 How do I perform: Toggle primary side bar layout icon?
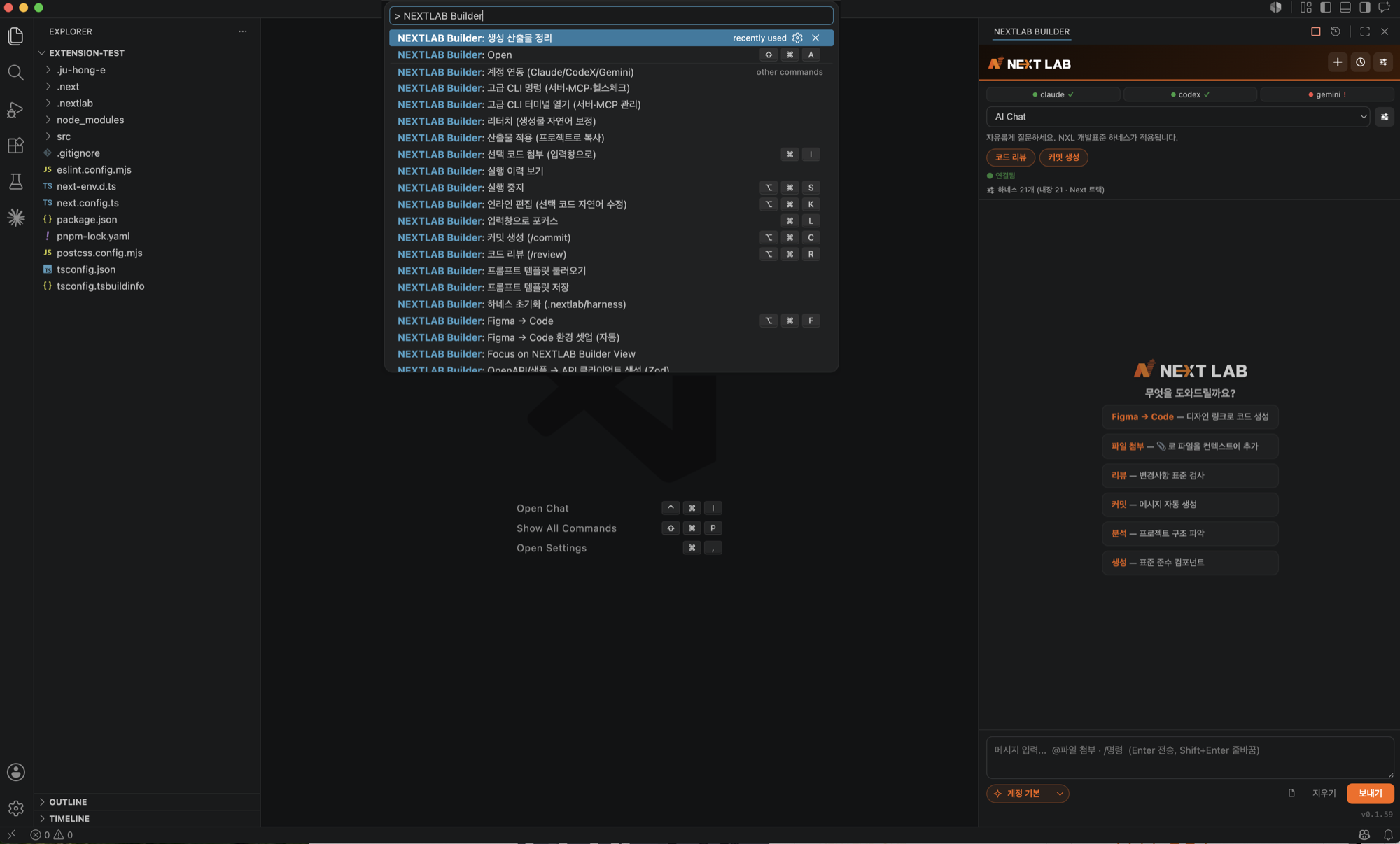click(x=1326, y=8)
